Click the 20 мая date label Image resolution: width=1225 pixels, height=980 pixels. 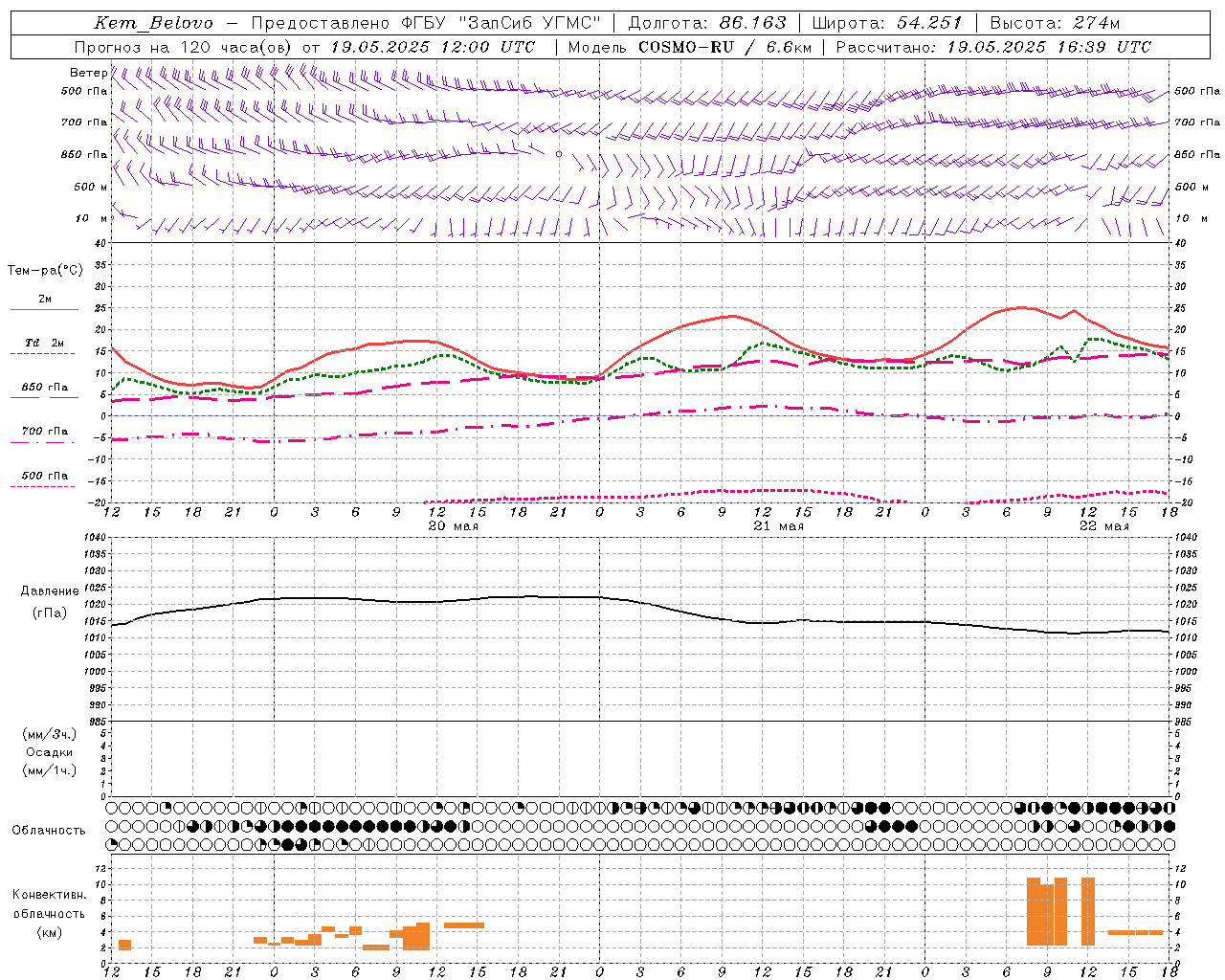pos(454,526)
